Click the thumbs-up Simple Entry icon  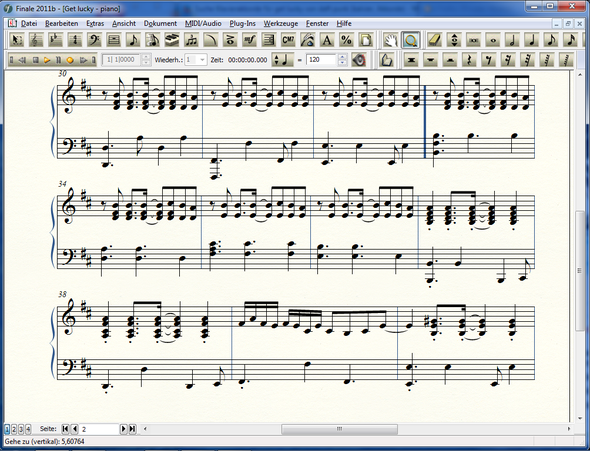click(x=386, y=60)
